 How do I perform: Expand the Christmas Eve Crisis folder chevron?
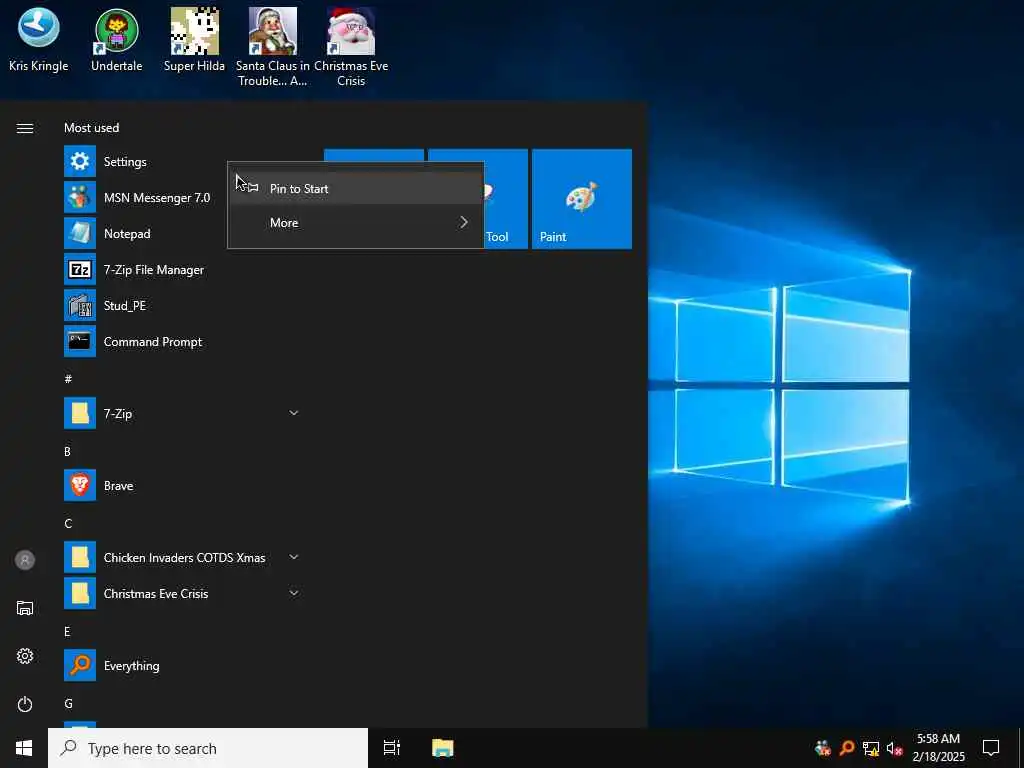click(x=294, y=593)
